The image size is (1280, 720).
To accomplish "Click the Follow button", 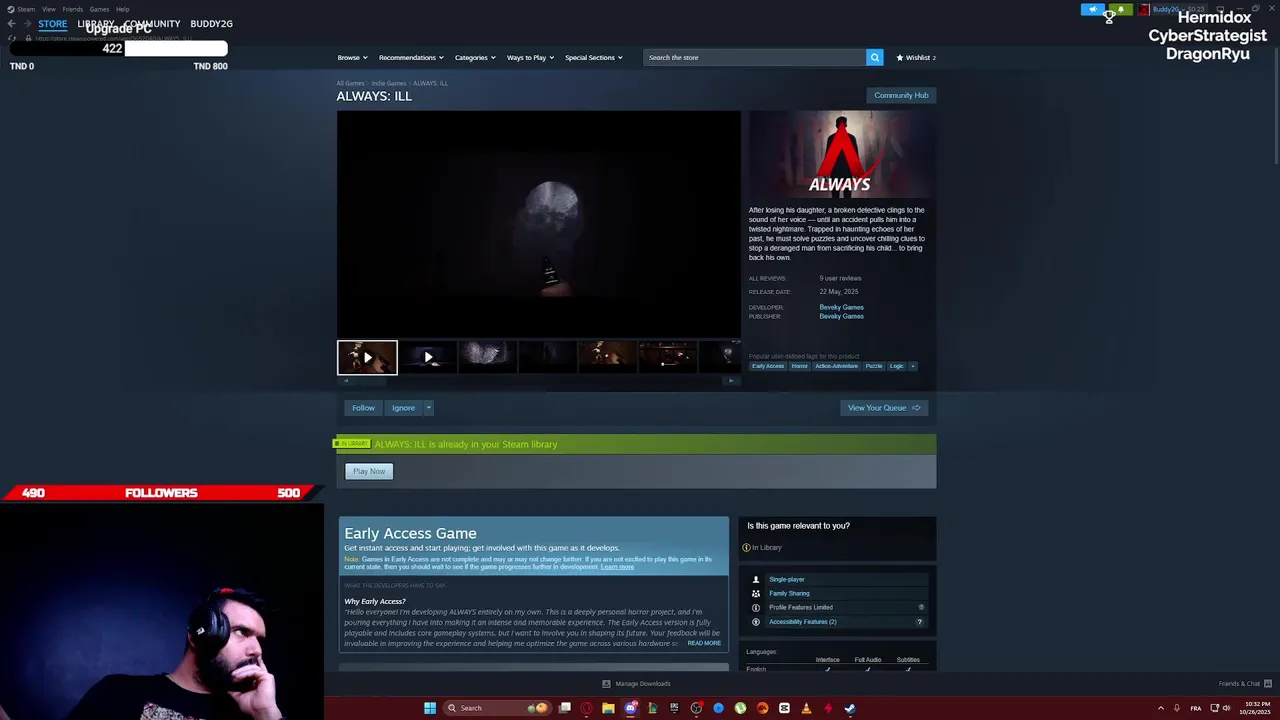I will coord(363,408).
